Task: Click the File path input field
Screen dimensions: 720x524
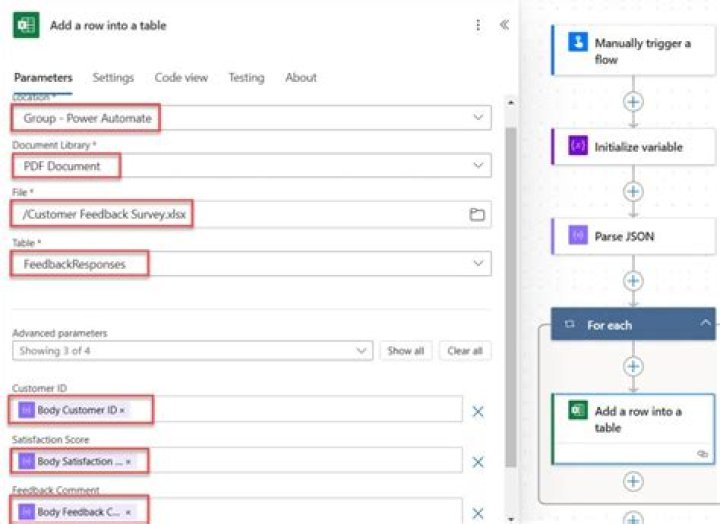Action: [251, 214]
